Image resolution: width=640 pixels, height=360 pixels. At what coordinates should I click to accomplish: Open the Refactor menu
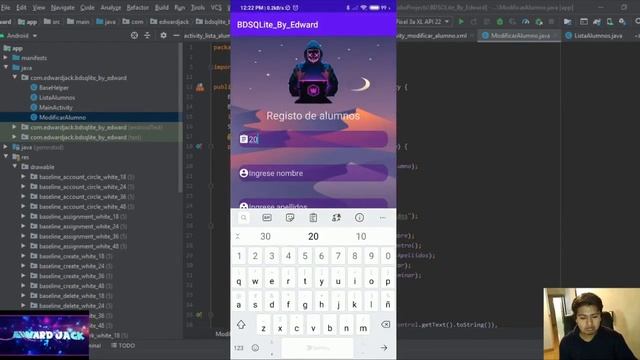[138, 7]
